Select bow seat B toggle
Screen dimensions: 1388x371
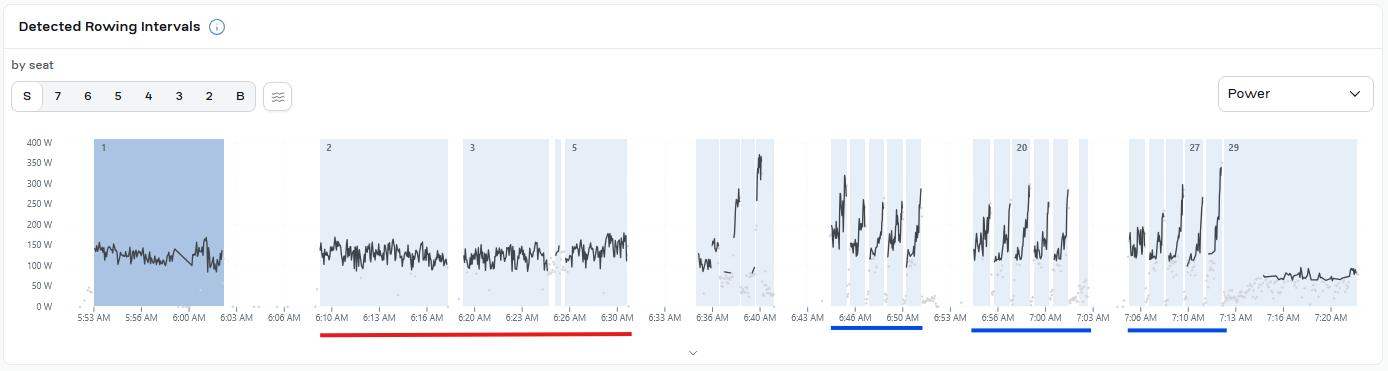[x=240, y=97]
